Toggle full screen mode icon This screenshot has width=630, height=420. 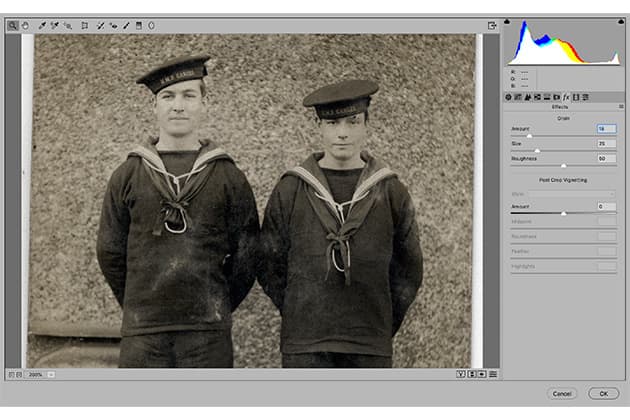[492, 25]
